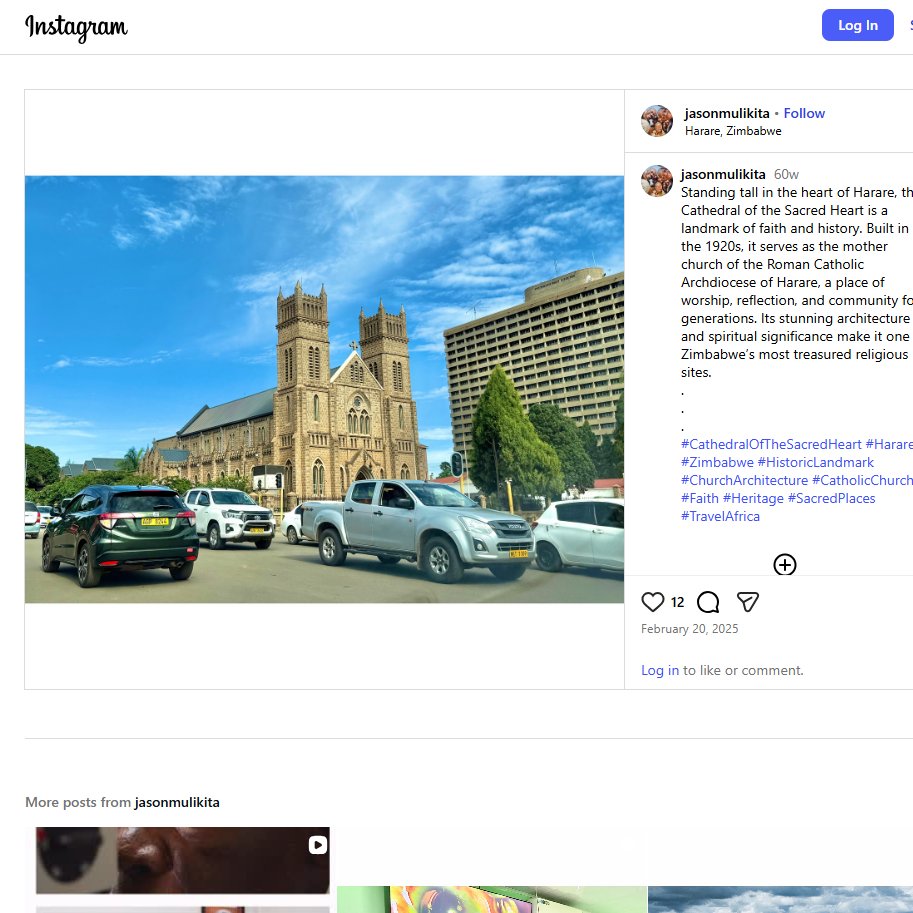Share the post with paper plane icon
This screenshot has width=913, height=913.
click(x=748, y=602)
